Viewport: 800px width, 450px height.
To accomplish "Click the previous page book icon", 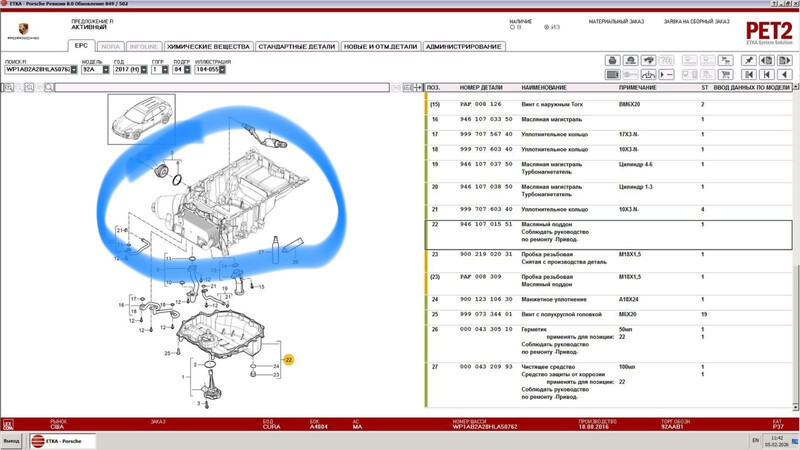I will click(768, 60).
